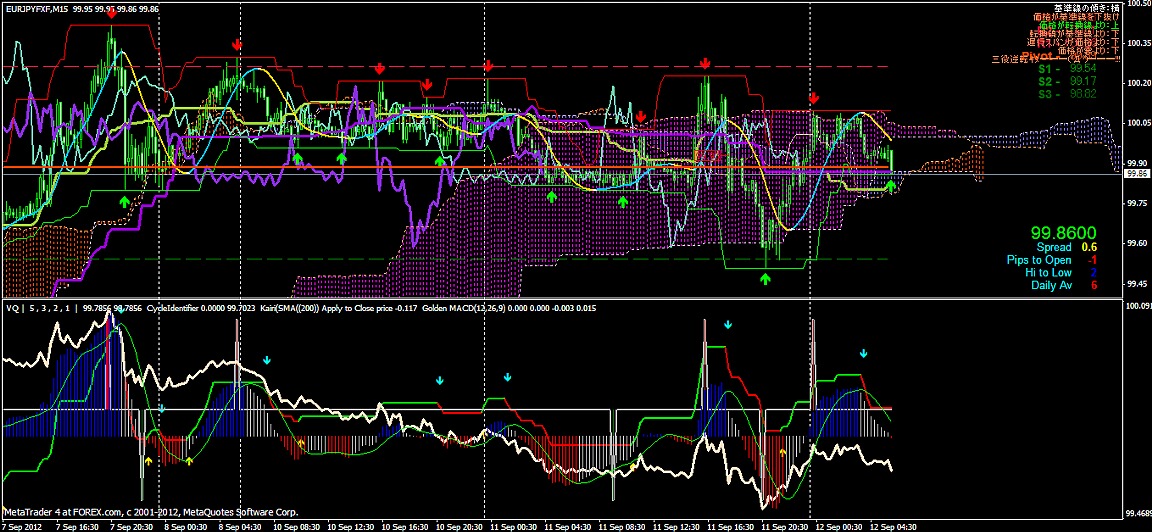Click the rightmost green up arrow in main chart

890,186
